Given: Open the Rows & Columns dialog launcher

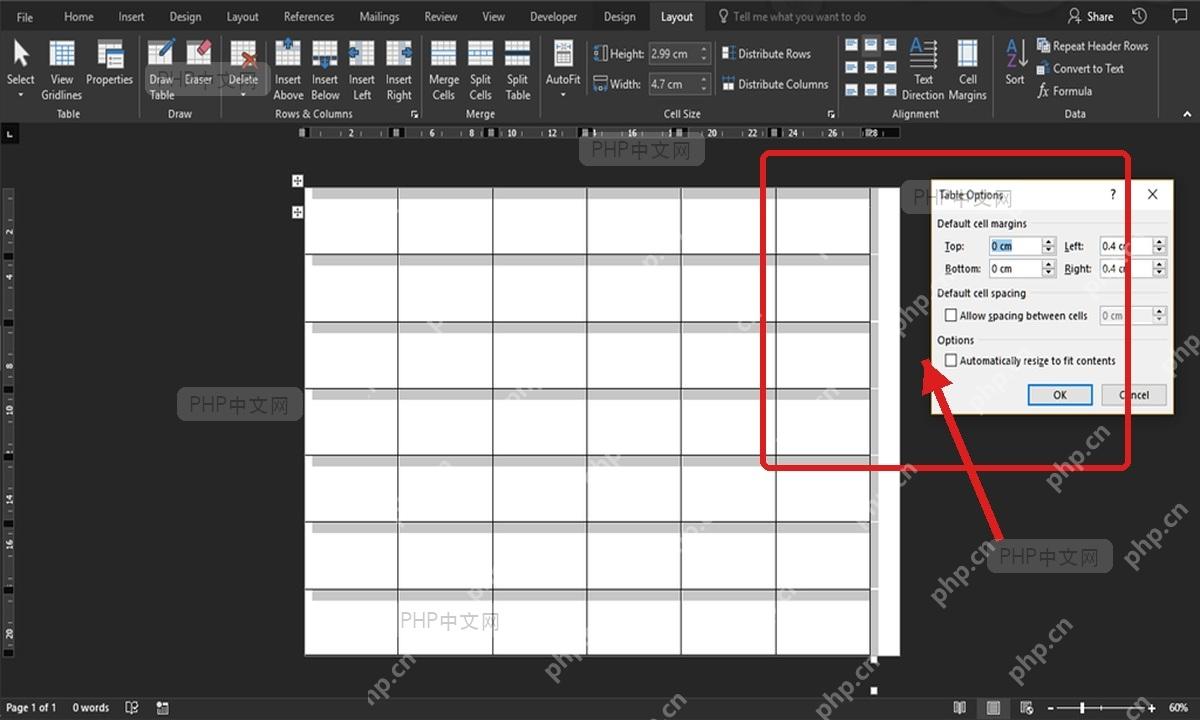Looking at the screenshot, I should click(414, 115).
